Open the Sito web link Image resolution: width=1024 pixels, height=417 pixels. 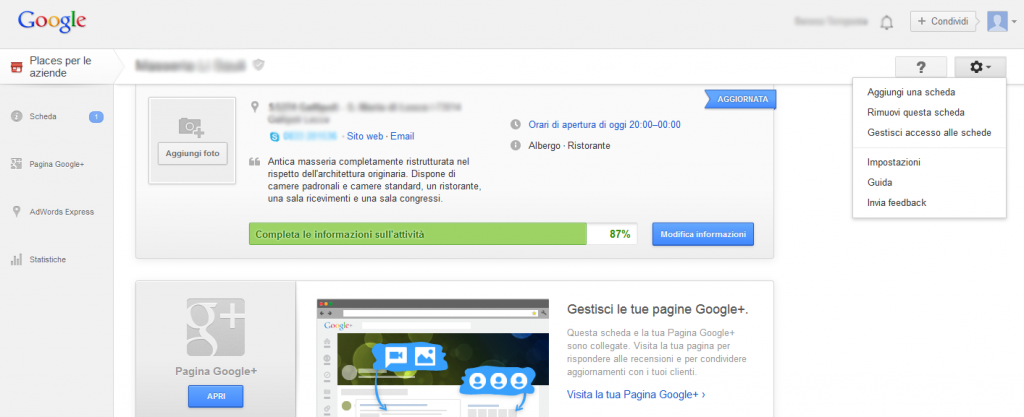point(364,136)
